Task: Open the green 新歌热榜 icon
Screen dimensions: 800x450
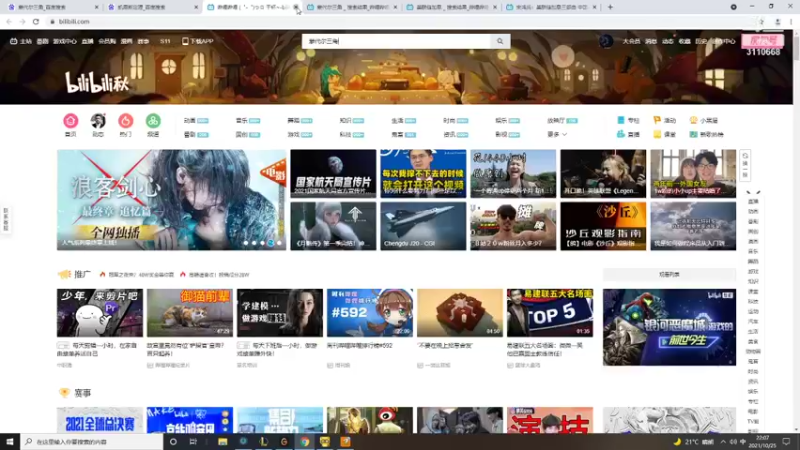Action: [x=693, y=134]
